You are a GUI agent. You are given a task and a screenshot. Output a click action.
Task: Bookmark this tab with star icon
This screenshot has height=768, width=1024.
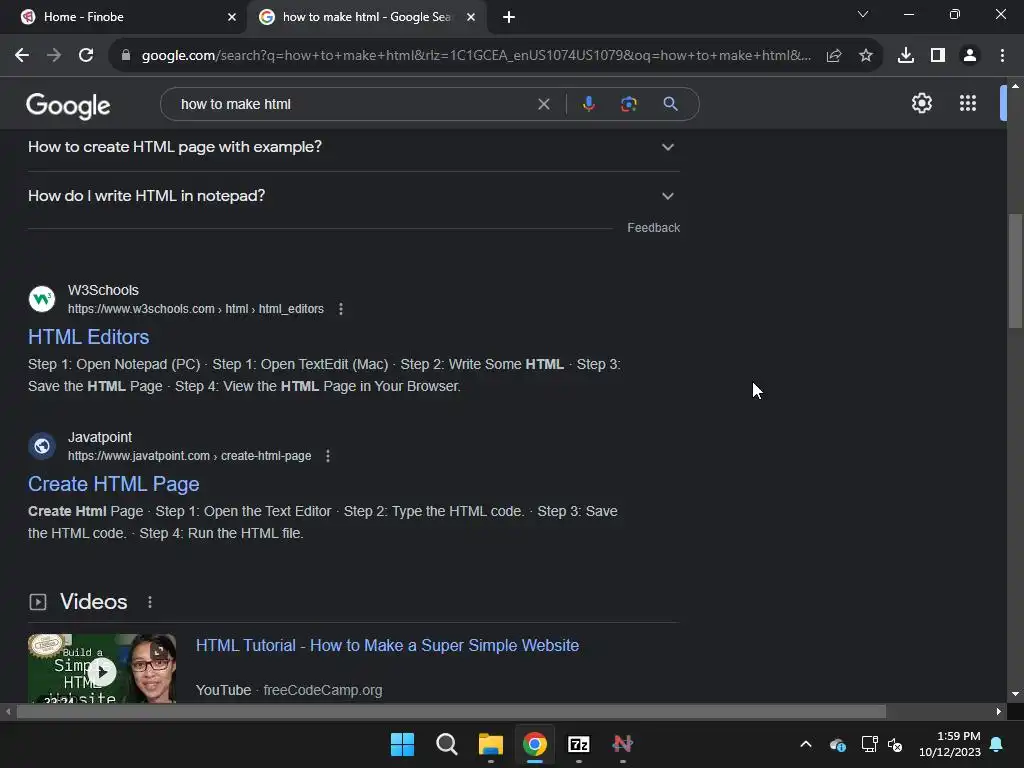coord(866,56)
